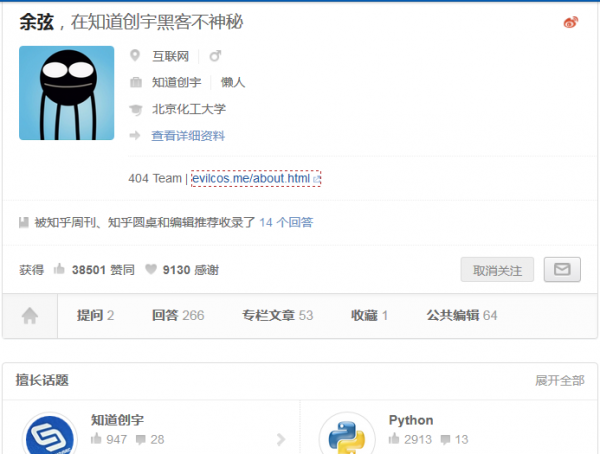Click the Python topic logo
Image resolution: width=600 pixels, height=454 pixels.
click(x=347, y=434)
